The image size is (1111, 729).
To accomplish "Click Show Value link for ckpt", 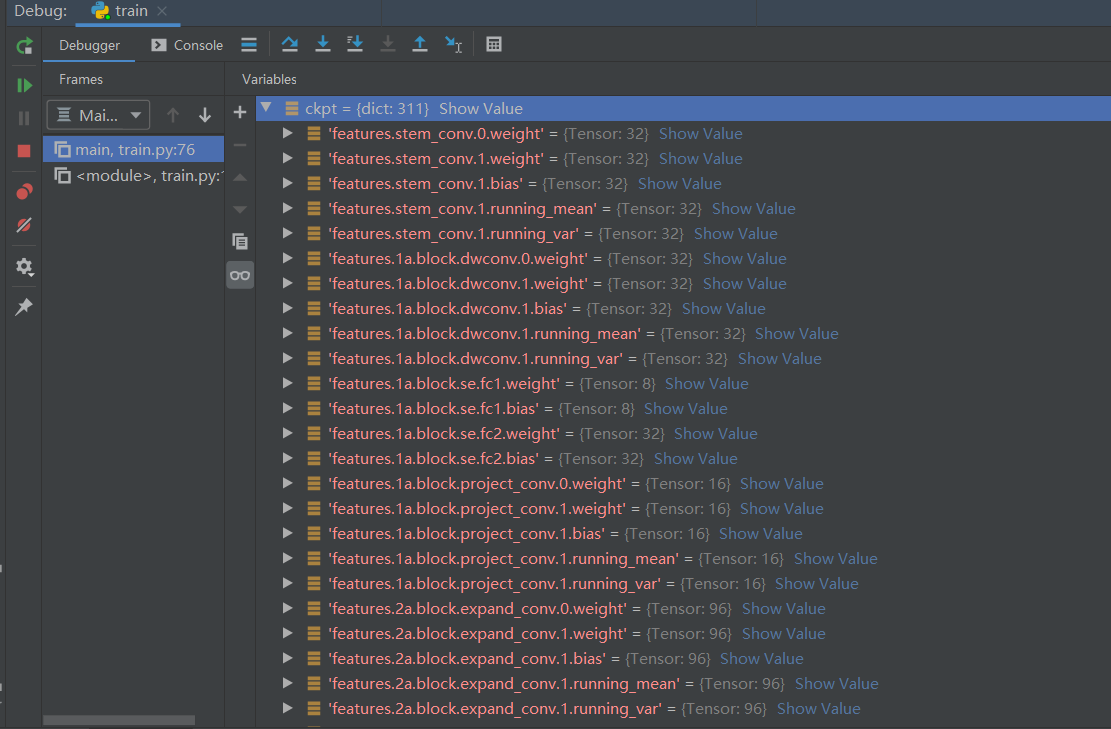I will tap(480, 108).
